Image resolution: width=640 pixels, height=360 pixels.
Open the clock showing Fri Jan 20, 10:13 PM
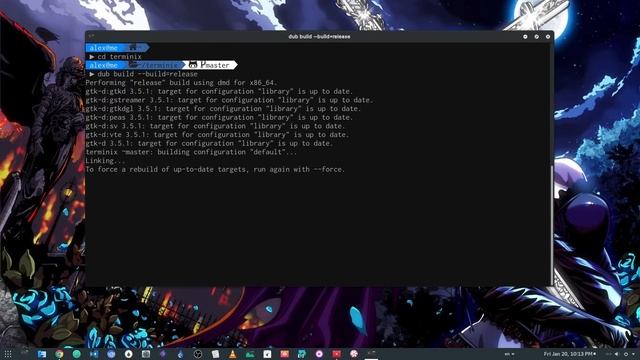tap(569, 354)
